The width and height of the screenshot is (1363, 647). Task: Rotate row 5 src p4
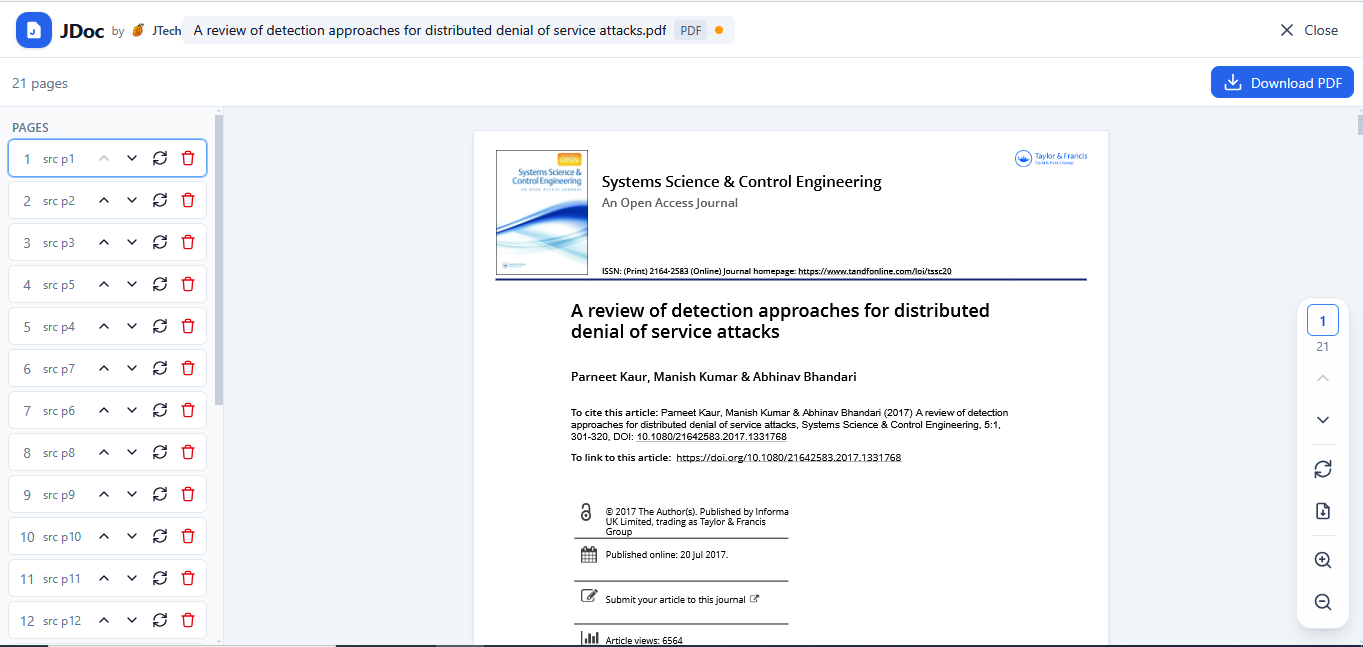click(x=160, y=326)
